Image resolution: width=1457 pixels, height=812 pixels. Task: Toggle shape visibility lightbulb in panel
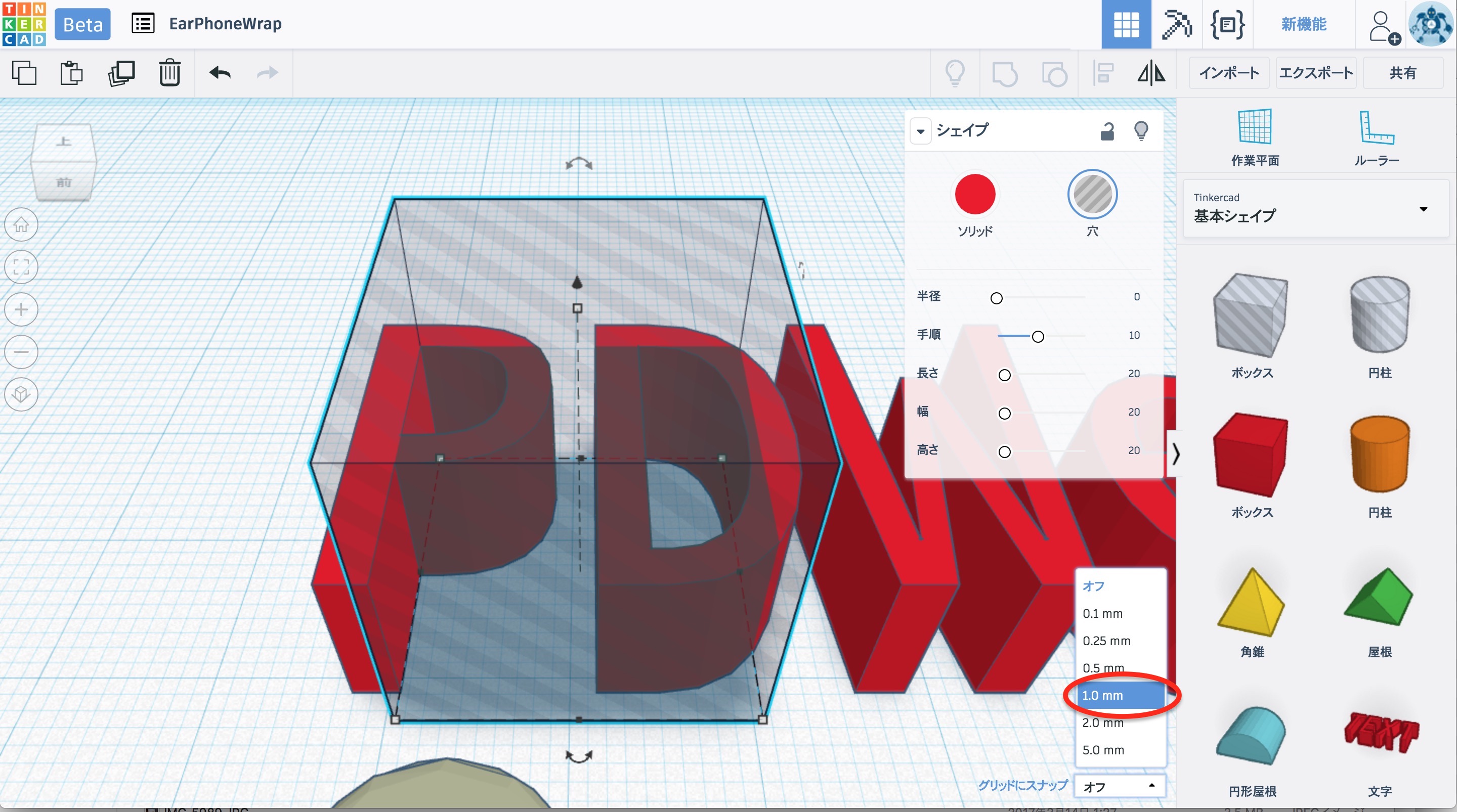1141,131
